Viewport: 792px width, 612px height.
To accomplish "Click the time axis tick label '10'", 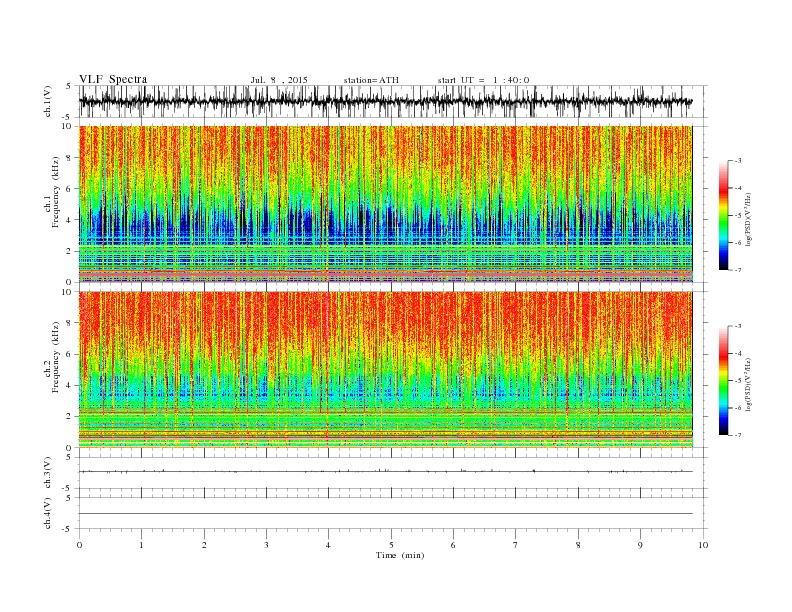I will point(703,545).
